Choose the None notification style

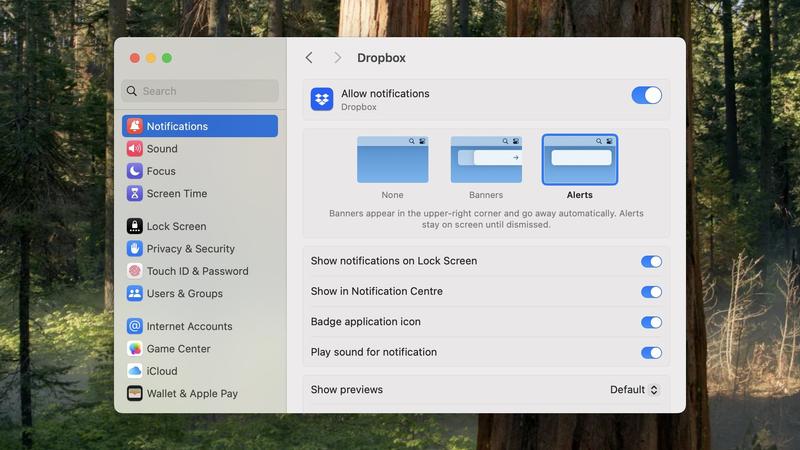tap(392, 160)
